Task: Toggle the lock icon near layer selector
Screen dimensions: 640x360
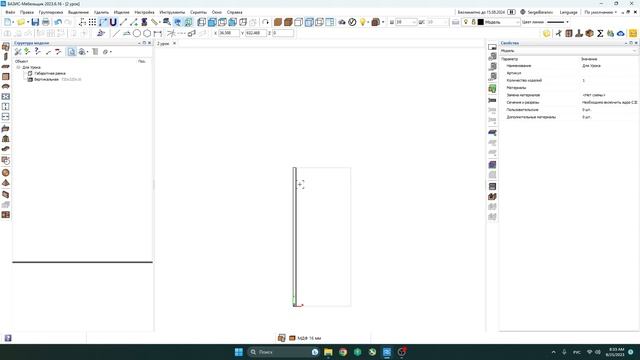Action: pos(473,22)
